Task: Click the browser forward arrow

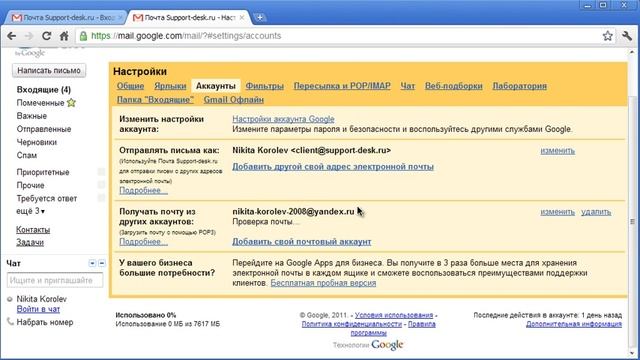Action: pos(29,36)
